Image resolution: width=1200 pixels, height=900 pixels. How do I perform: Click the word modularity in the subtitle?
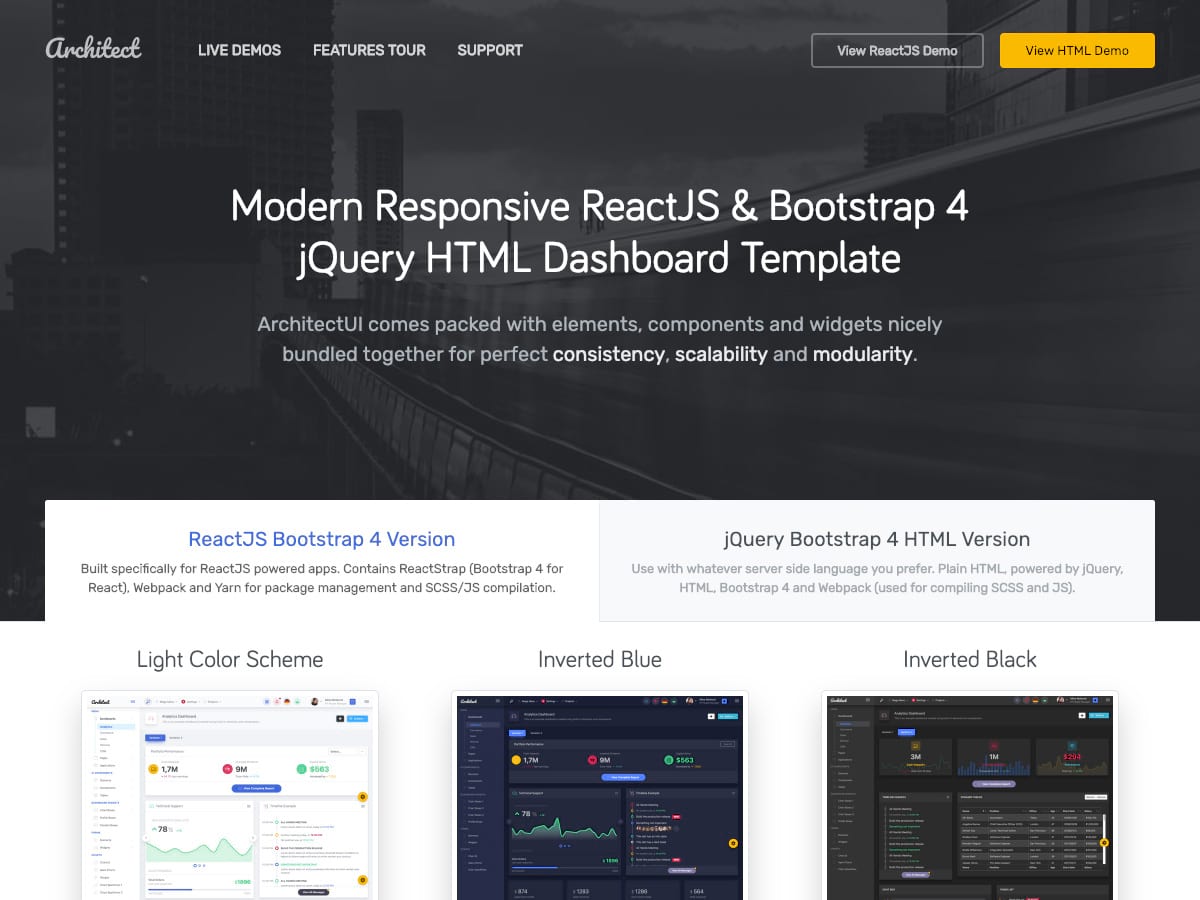[862, 354]
